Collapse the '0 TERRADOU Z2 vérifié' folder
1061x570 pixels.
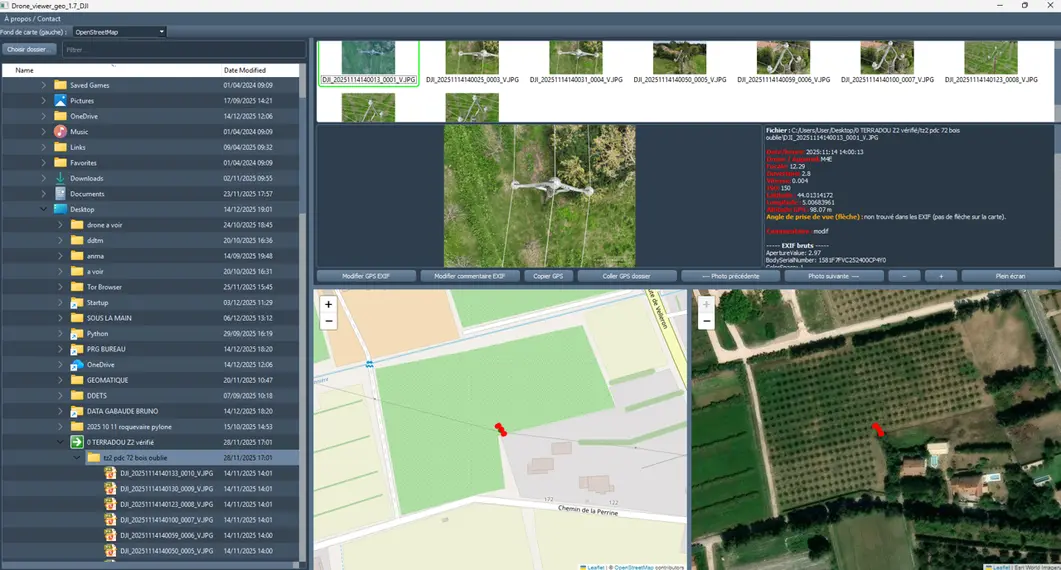60,442
